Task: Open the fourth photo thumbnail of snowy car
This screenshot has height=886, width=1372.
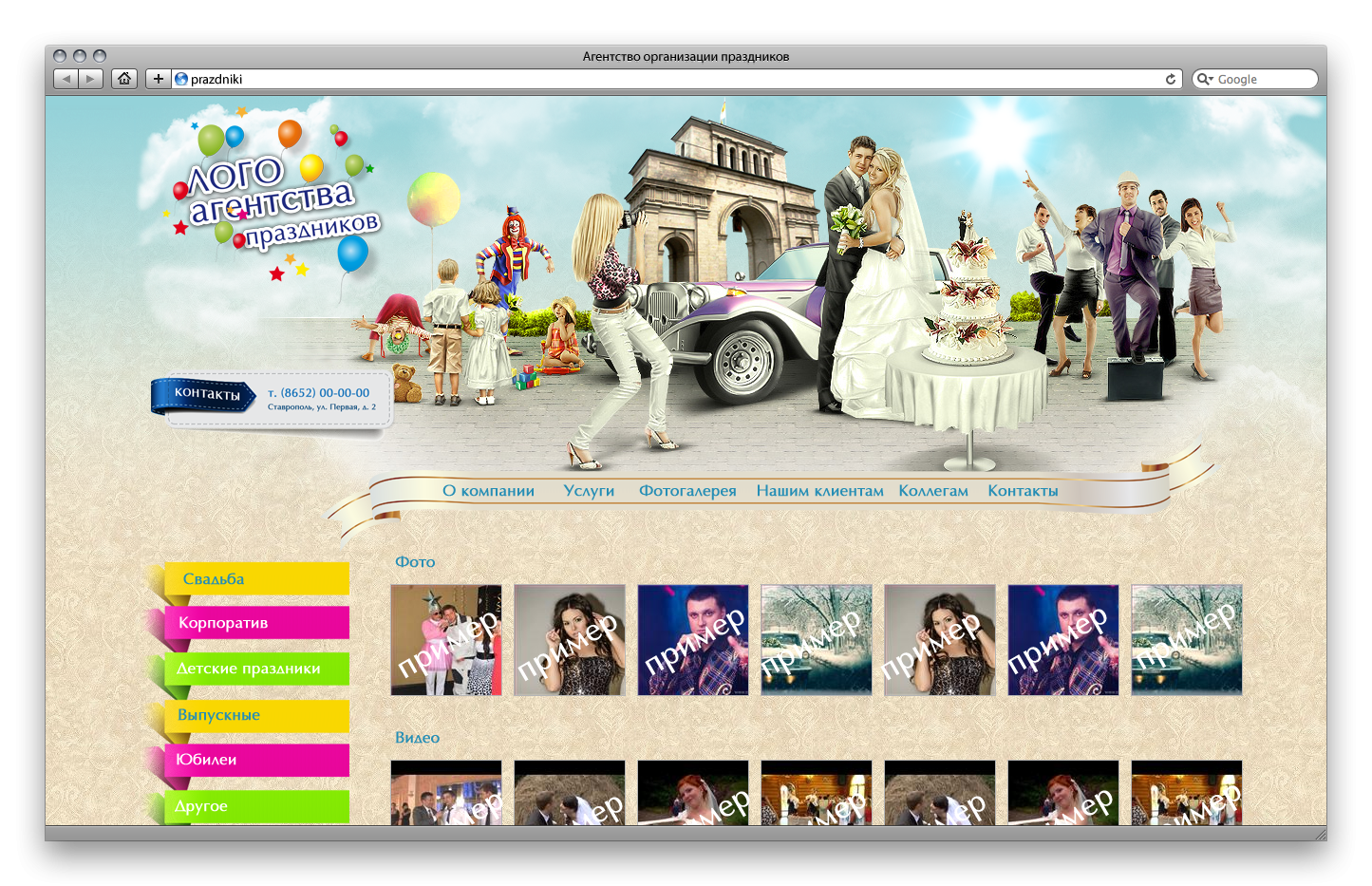Action: click(x=817, y=640)
